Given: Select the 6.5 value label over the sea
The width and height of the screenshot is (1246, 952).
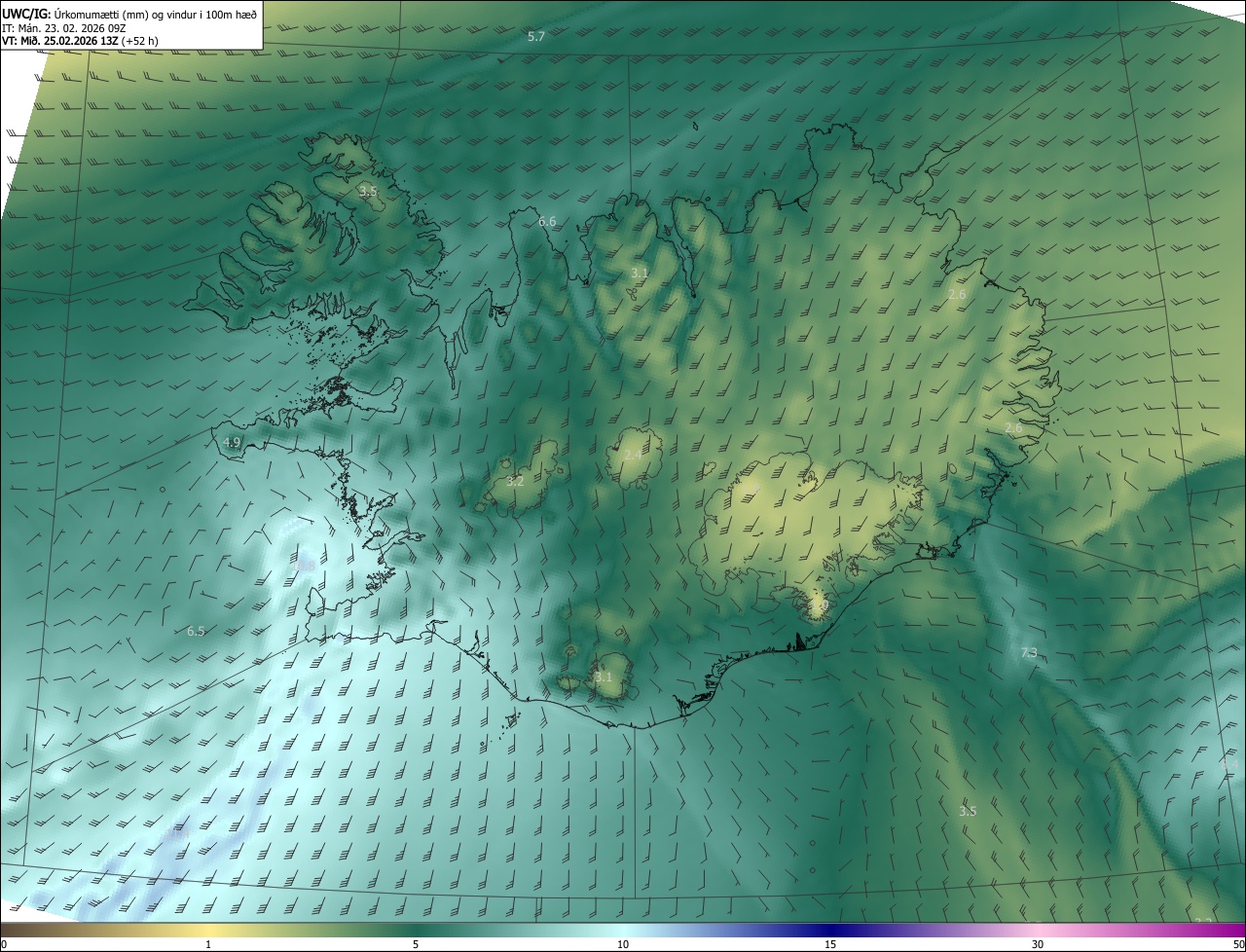Looking at the screenshot, I should (x=196, y=632).
